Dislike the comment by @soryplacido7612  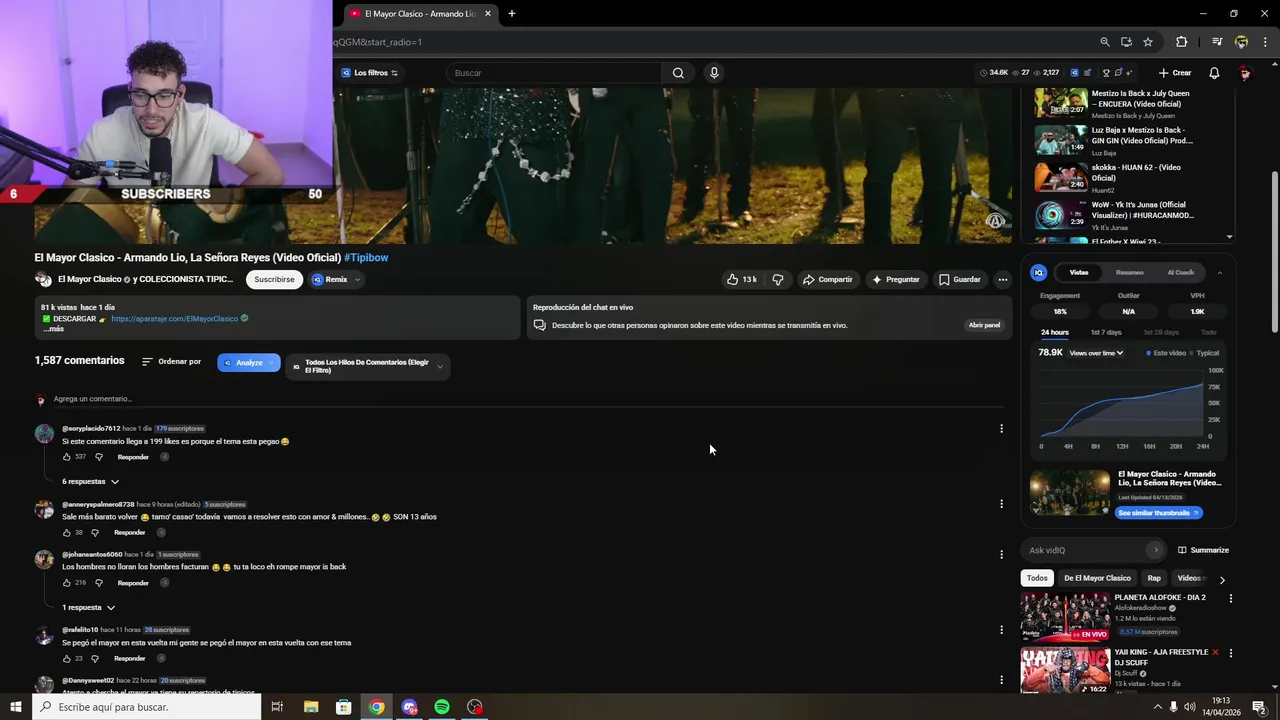coord(99,457)
